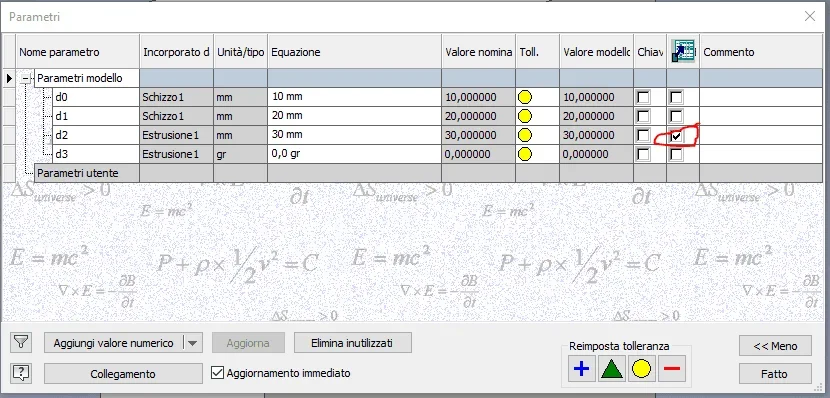This screenshot has height=398, width=830.
Task: Click the d2 comment cell
Action: pyautogui.click(x=761, y=135)
